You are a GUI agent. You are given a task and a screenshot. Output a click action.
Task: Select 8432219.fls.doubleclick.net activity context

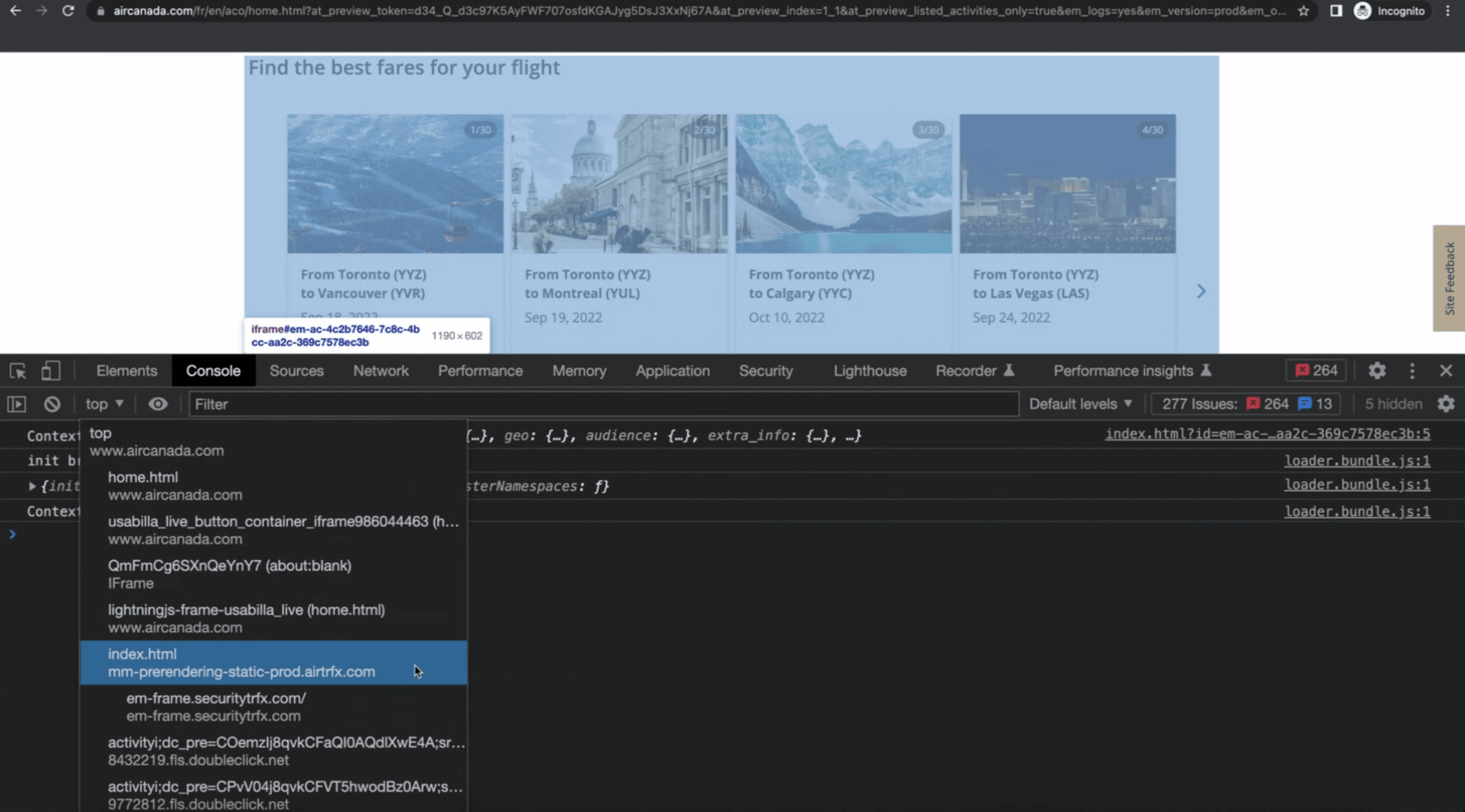pyautogui.click(x=274, y=751)
